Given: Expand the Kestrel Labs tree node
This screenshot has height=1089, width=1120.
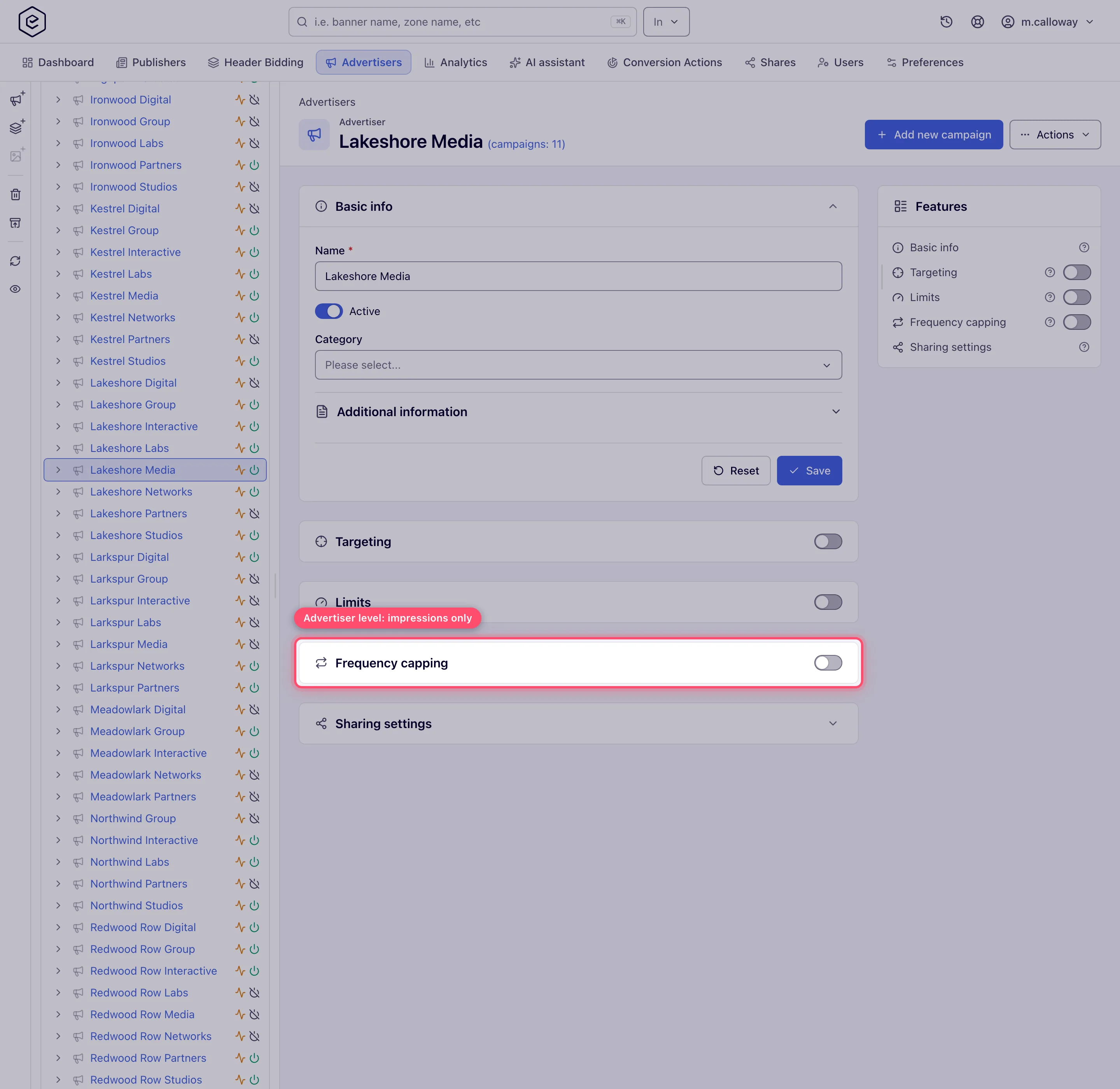Looking at the screenshot, I should 58,274.
